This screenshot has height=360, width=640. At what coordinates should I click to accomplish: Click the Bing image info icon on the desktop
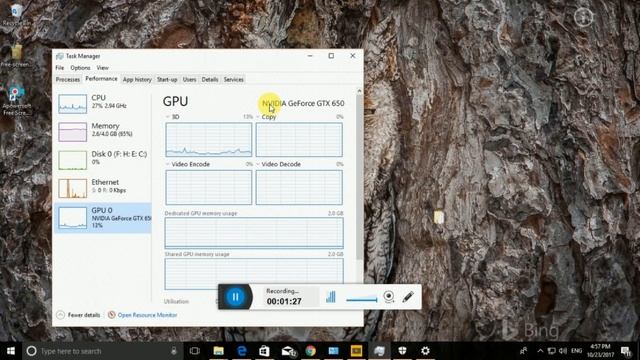[583, 17]
